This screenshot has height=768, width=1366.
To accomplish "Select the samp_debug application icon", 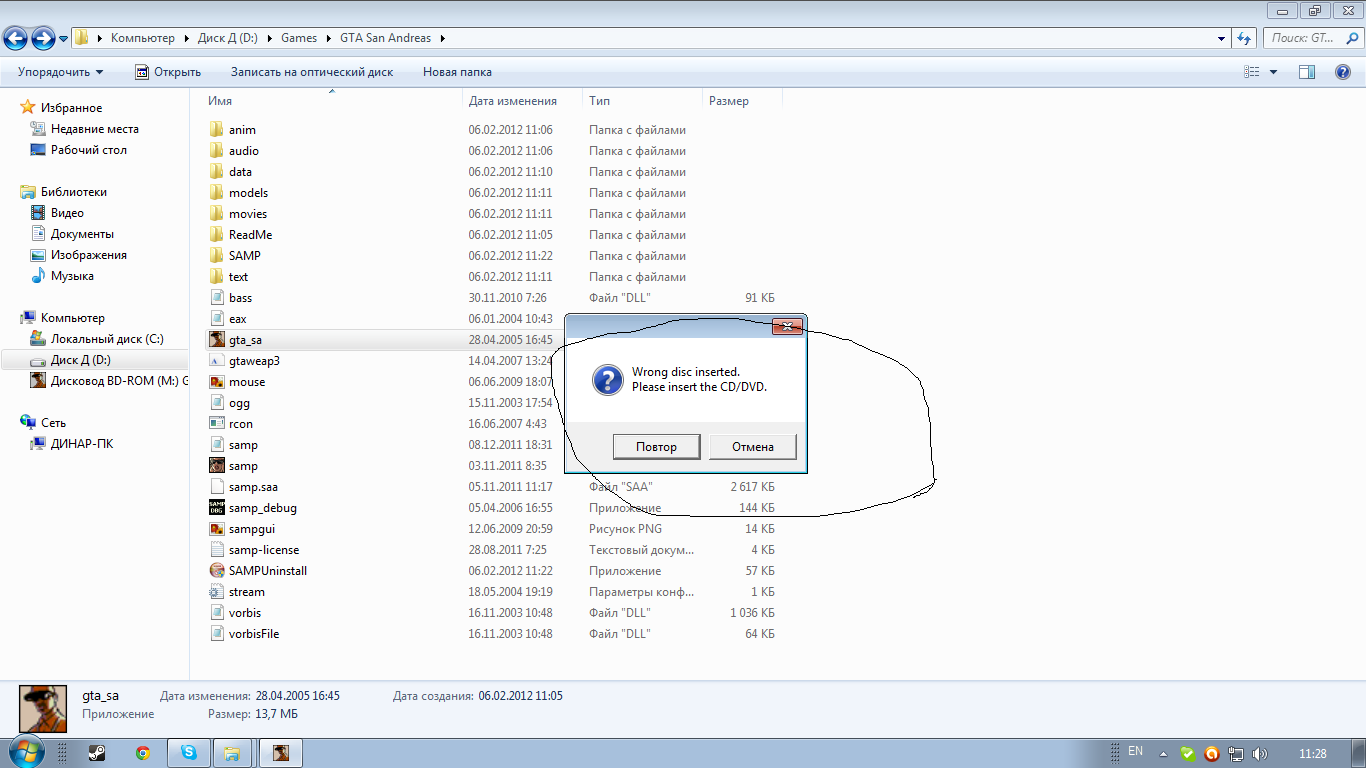I will pyautogui.click(x=217, y=508).
